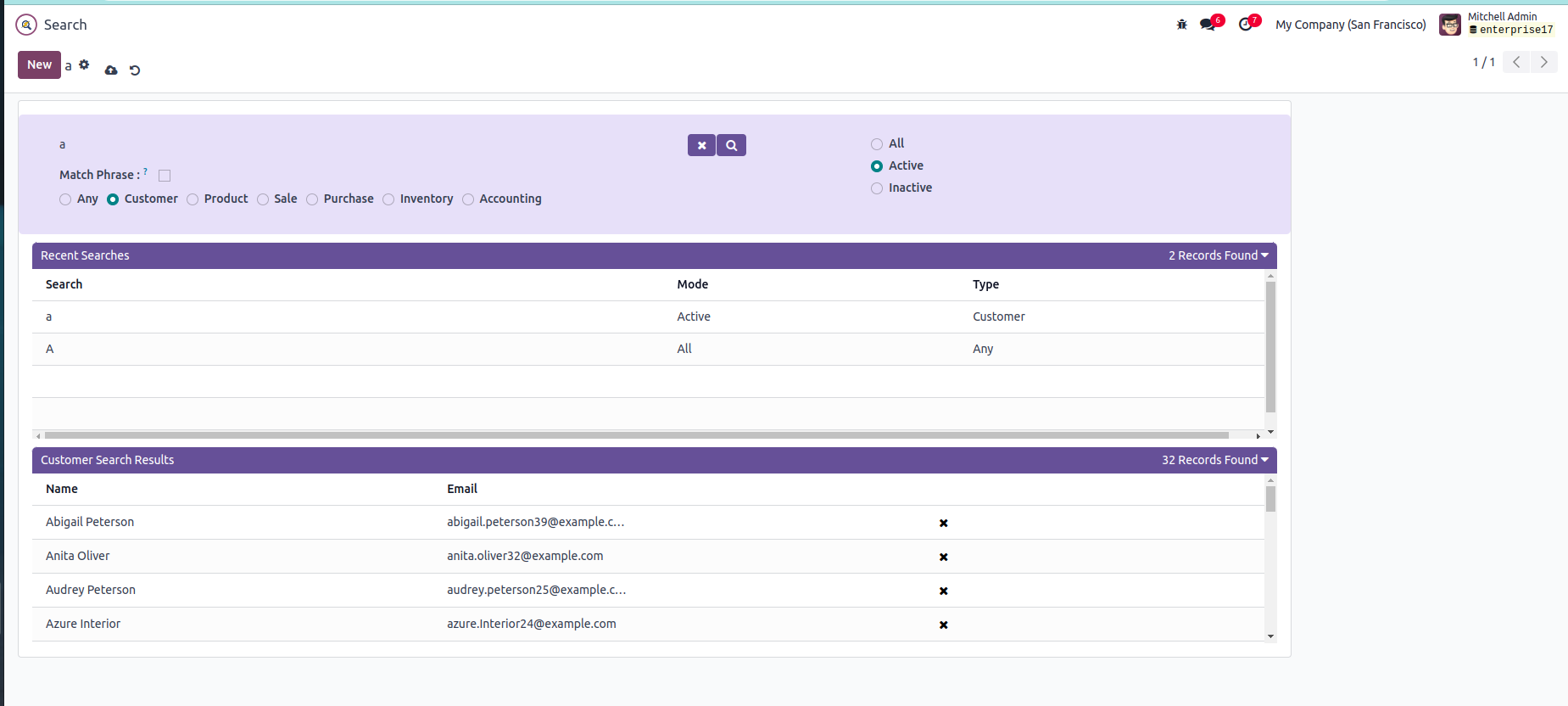Toggle the Match Phrase checkbox
Viewport: 1568px width, 706px height.
pos(165,176)
